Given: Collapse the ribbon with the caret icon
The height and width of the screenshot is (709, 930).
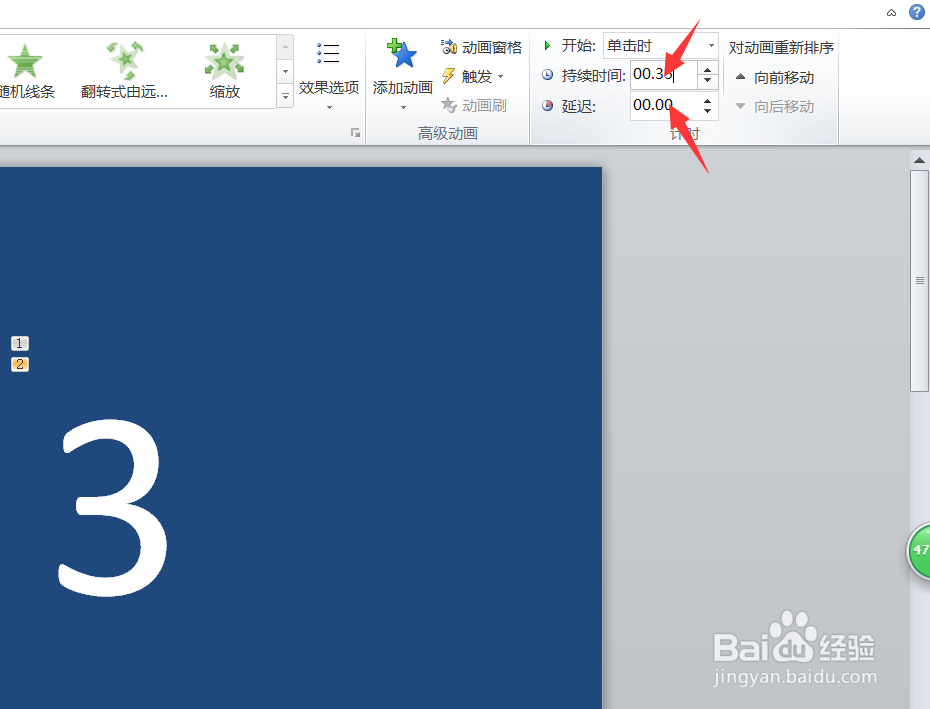Looking at the screenshot, I should [x=891, y=12].
